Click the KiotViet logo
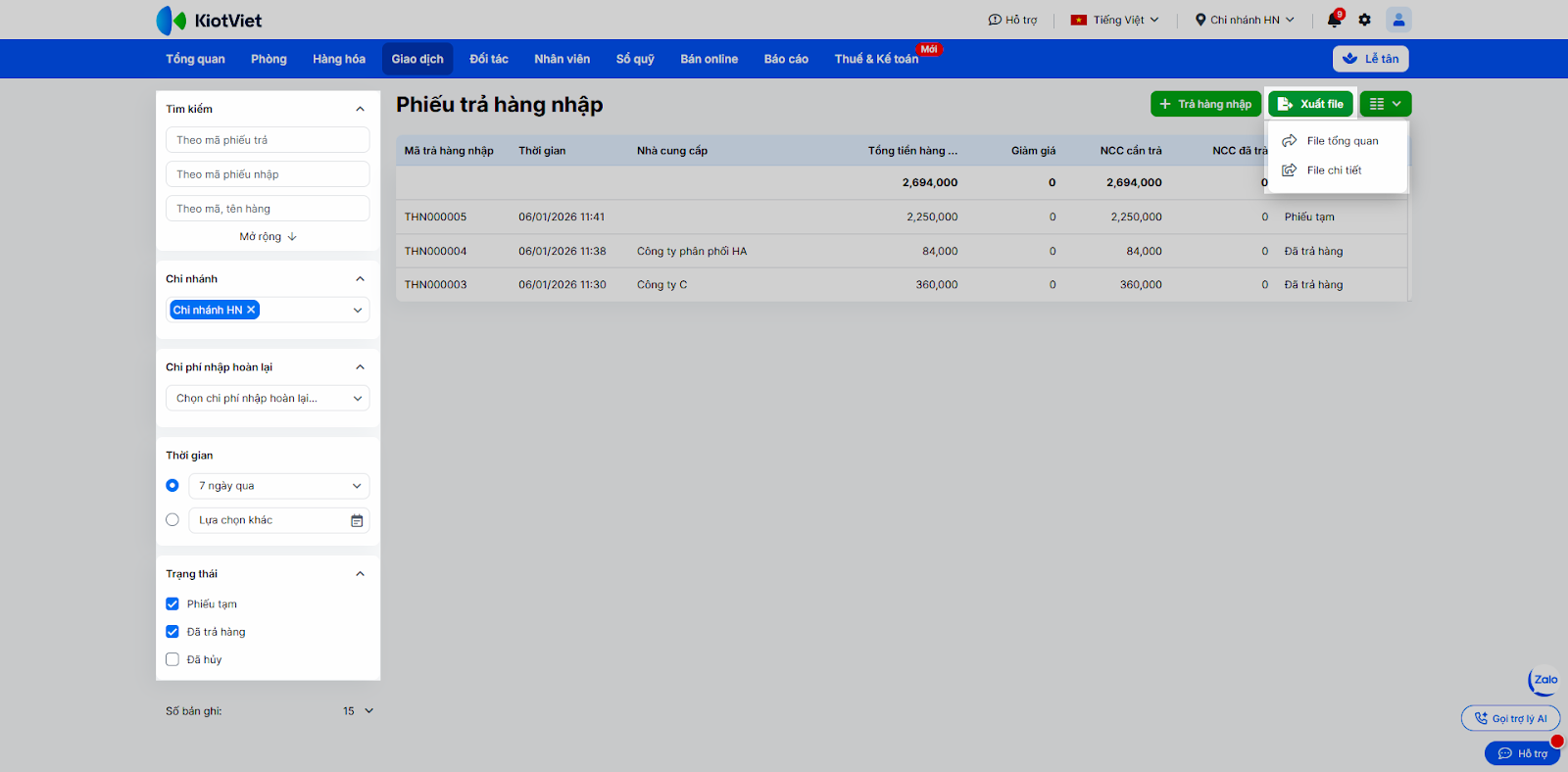The height and width of the screenshot is (772, 1568). (x=209, y=20)
